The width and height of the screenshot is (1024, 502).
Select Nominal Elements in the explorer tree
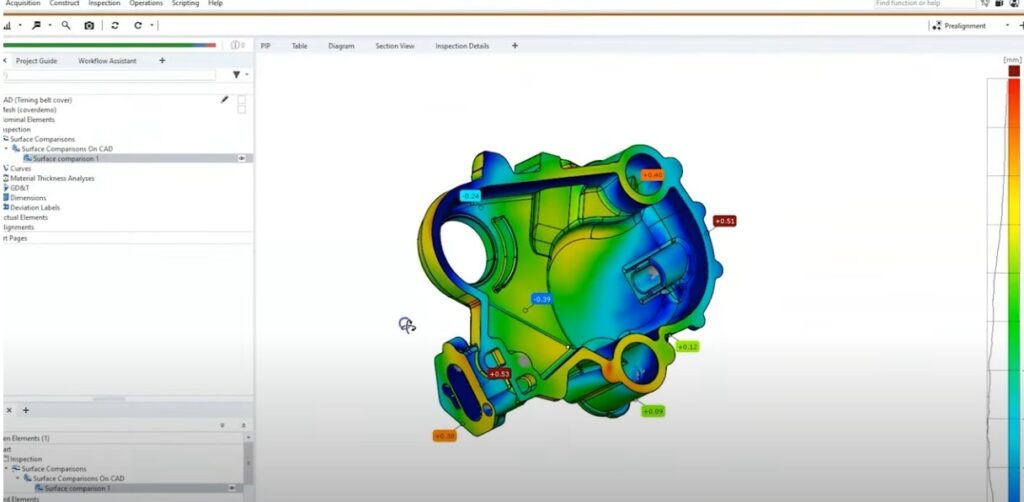point(29,119)
